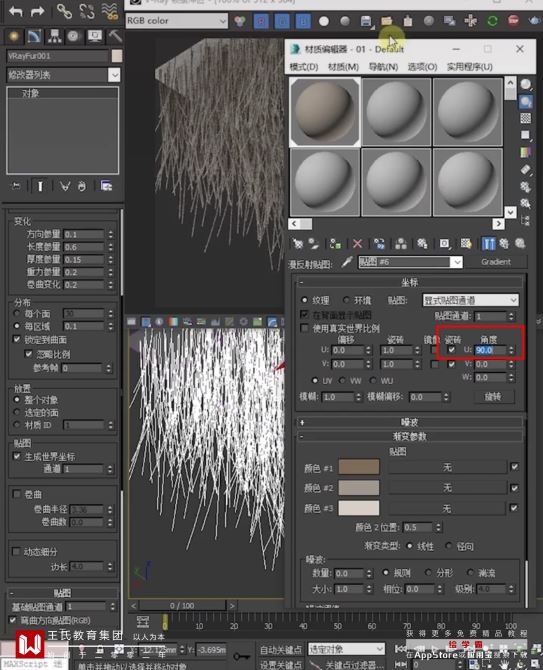
Task: Click the 颜色 #1 brown color swatch
Action: click(359, 467)
